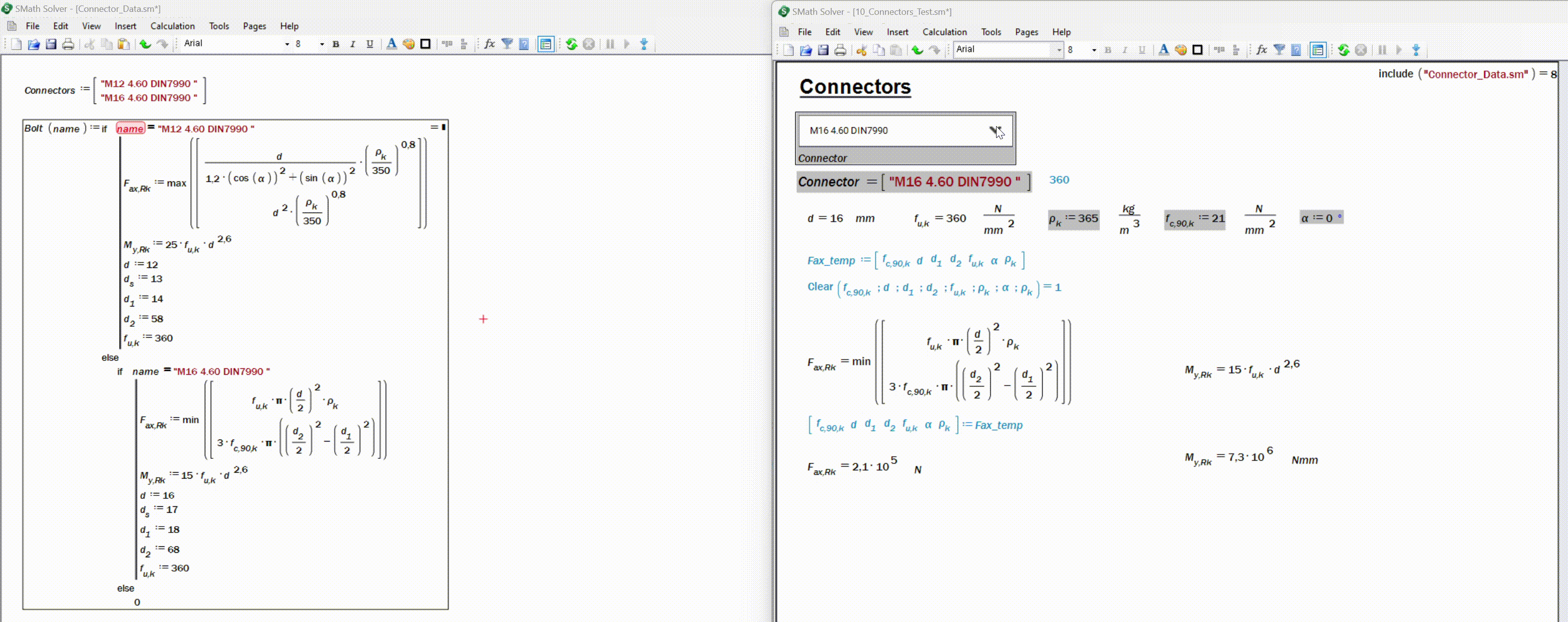Toggle Italic formatting in Connector_Data window
1568x622 pixels.
pos(352,44)
